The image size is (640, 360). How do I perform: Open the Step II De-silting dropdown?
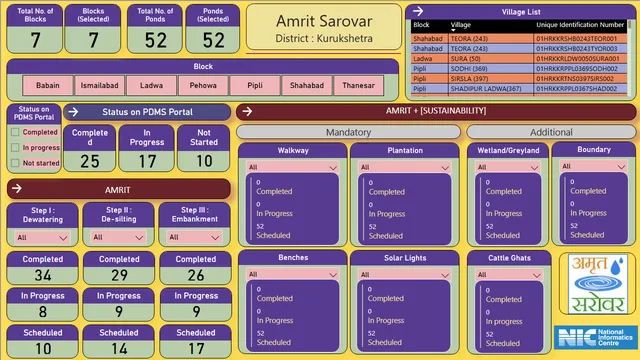pyautogui.click(x=118, y=237)
